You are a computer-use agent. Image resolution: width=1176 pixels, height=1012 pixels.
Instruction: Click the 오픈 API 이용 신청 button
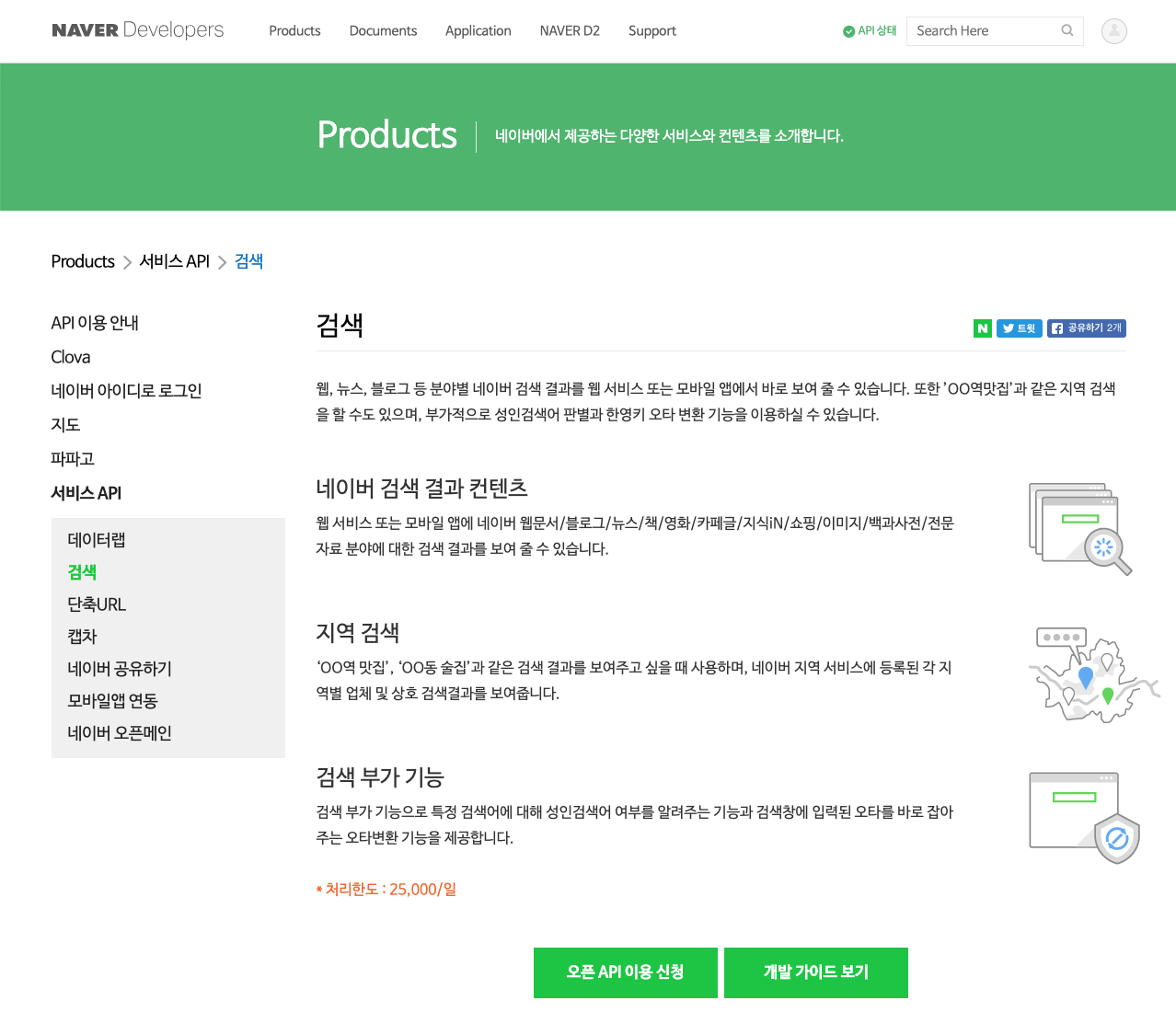[x=626, y=972]
